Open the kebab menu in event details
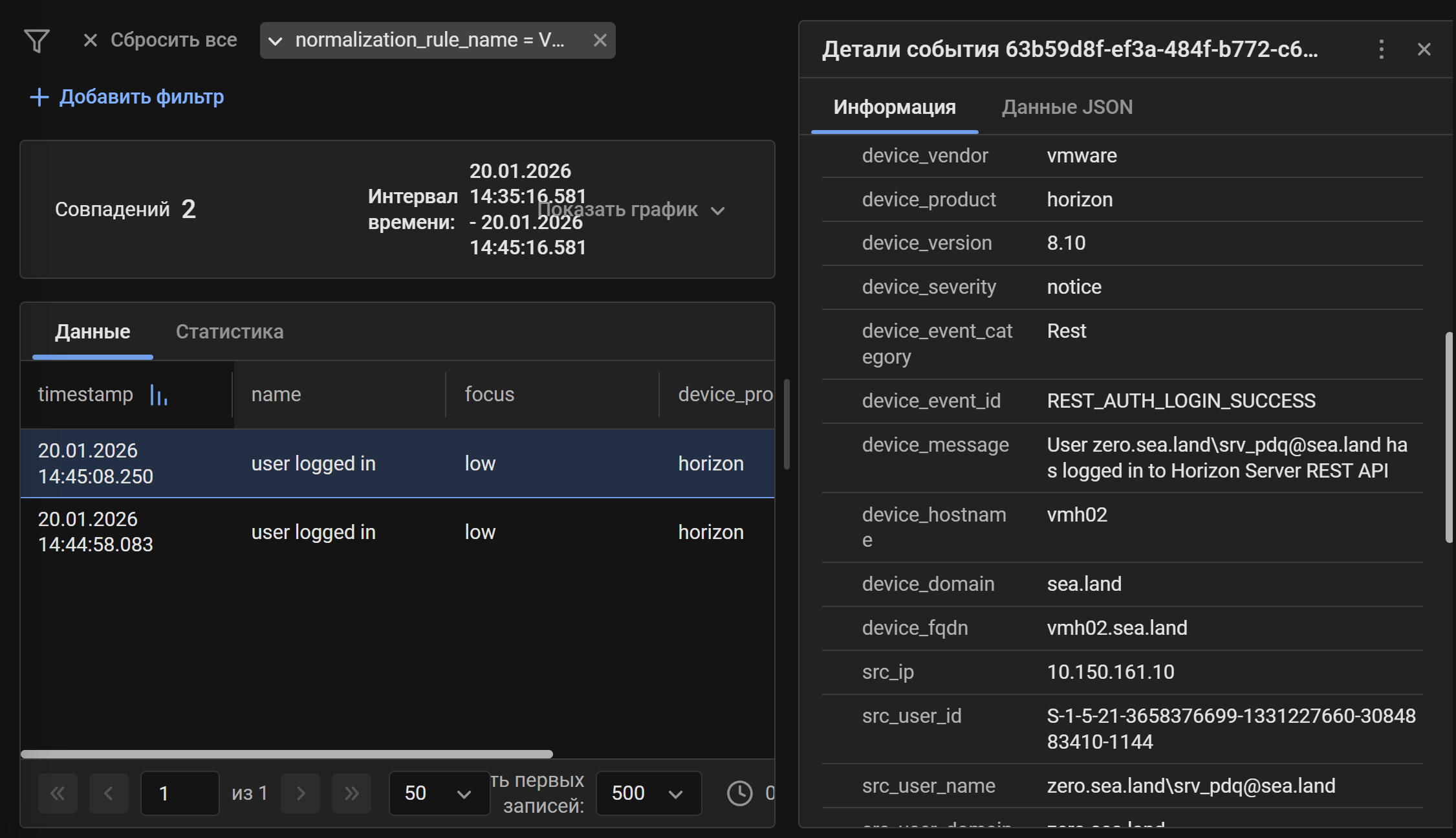 point(1382,49)
